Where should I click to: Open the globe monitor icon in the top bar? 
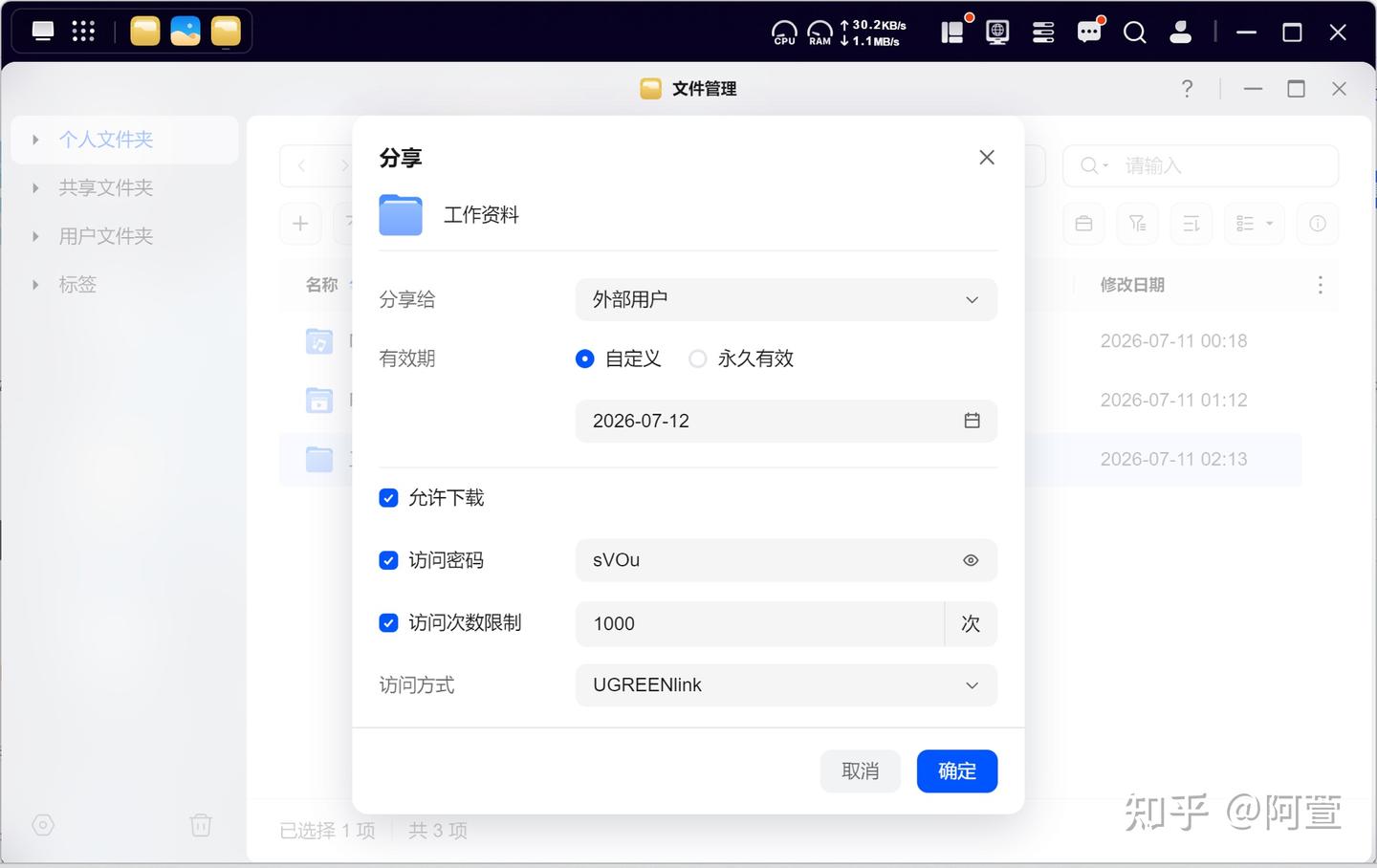(x=997, y=33)
